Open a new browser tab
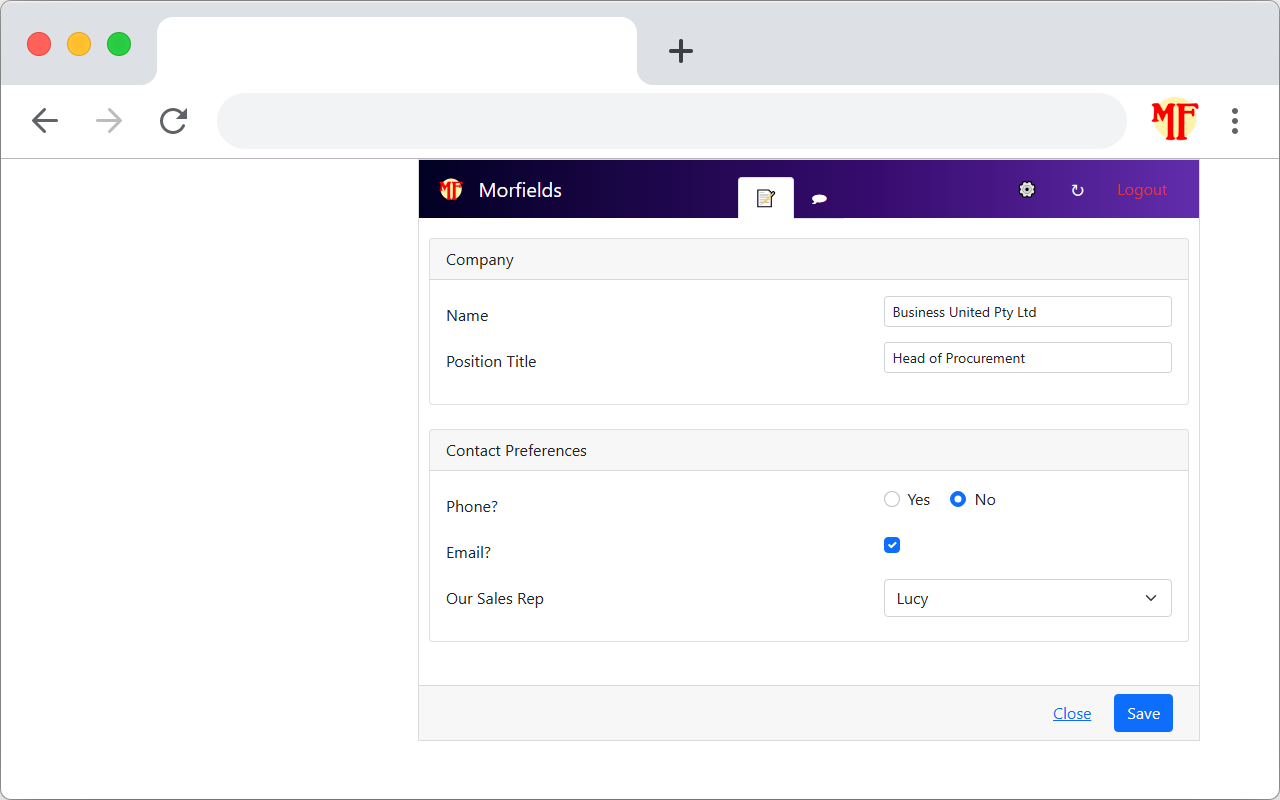1280x800 pixels. tap(681, 51)
